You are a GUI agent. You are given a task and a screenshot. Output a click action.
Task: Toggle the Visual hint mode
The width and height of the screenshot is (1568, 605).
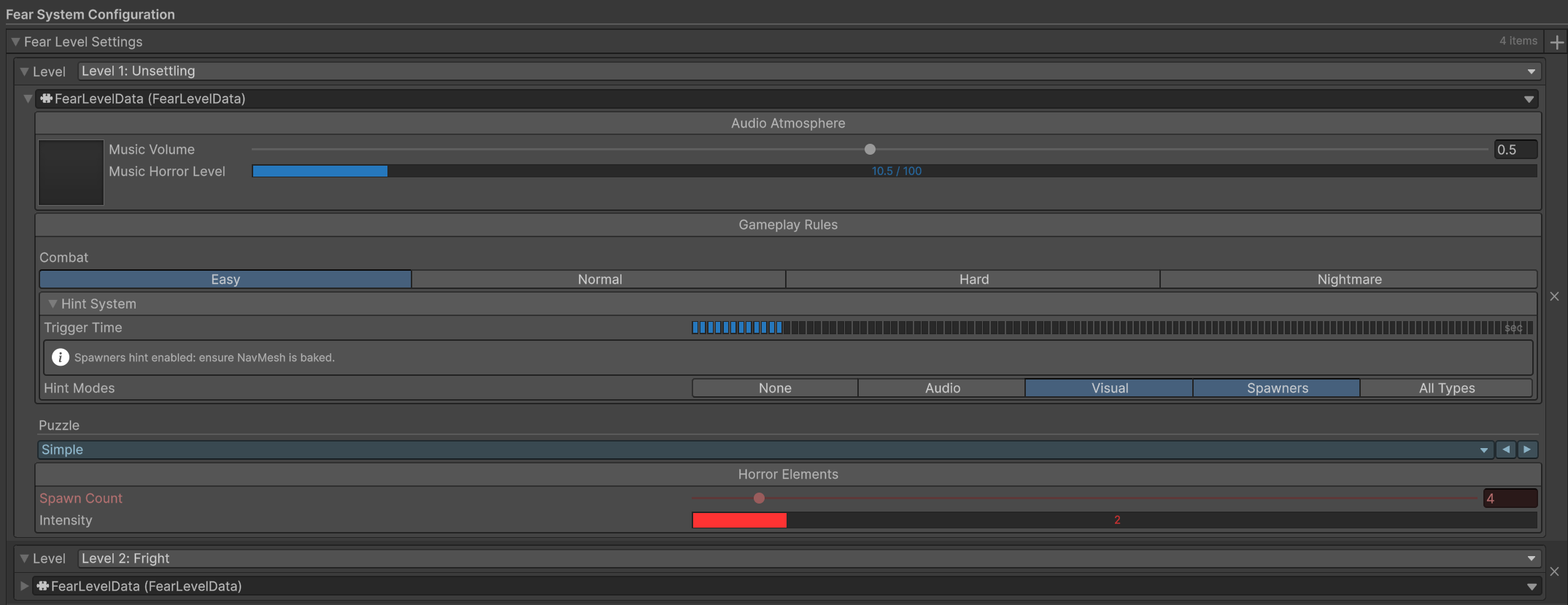[1109, 388]
